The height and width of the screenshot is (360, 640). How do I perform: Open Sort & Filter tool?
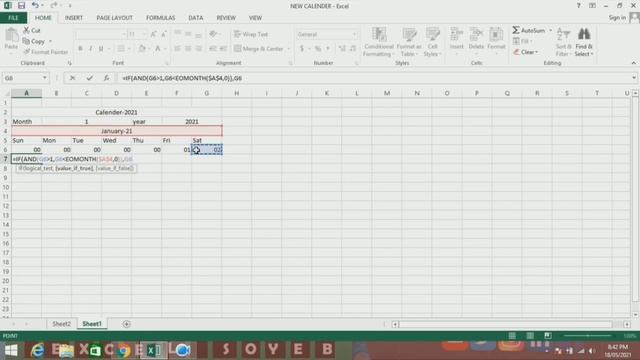coord(563,42)
